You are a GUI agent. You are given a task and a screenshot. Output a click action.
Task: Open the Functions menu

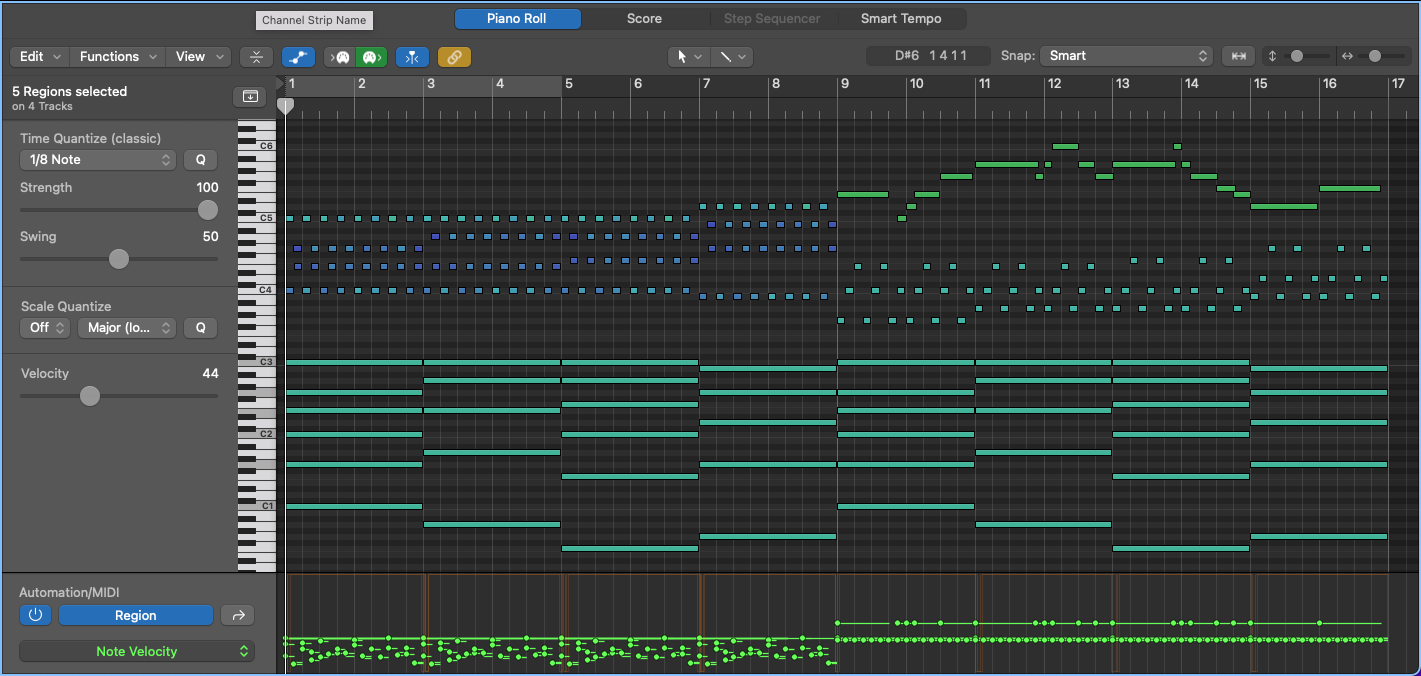click(x=116, y=56)
